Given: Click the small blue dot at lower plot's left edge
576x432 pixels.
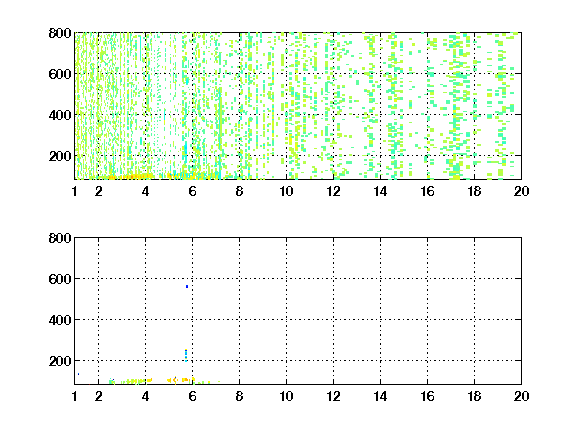Looking at the screenshot, I should coord(78,374).
